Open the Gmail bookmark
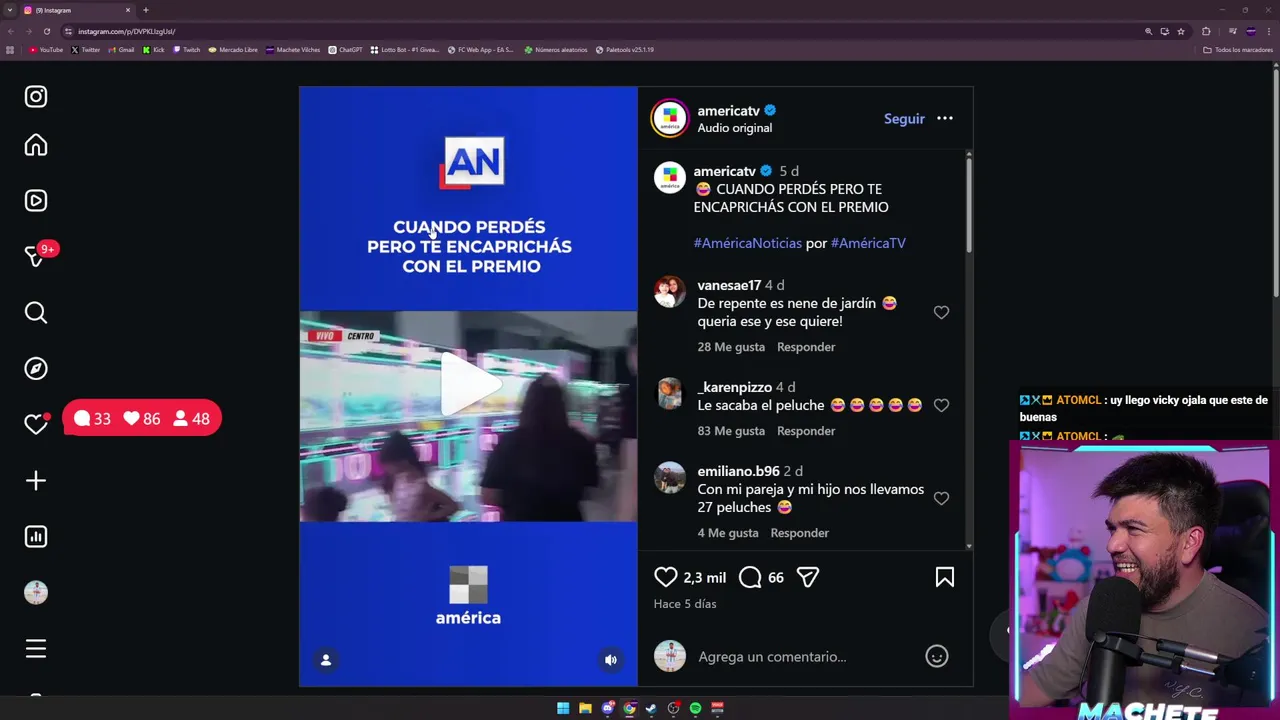The image size is (1280, 720). coord(122,50)
